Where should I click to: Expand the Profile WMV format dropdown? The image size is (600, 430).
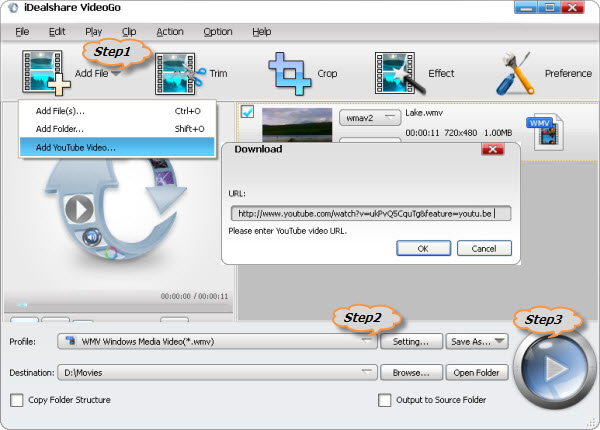217,341
